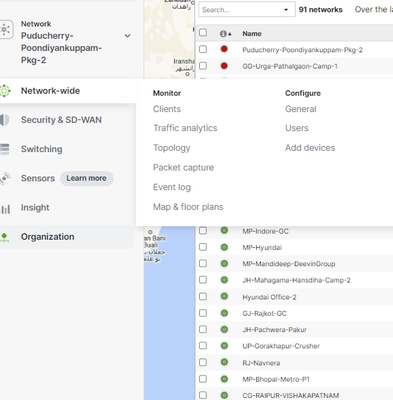Open the UP-Gorakhapur-Crusher network link
The image size is (393, 400).
(281, 346)
